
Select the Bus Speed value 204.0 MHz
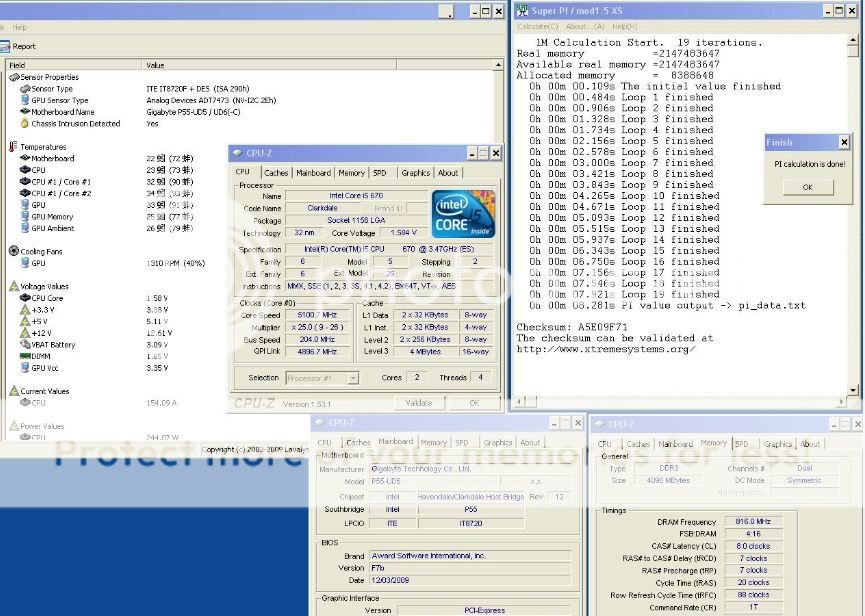(x=317, y=339)
